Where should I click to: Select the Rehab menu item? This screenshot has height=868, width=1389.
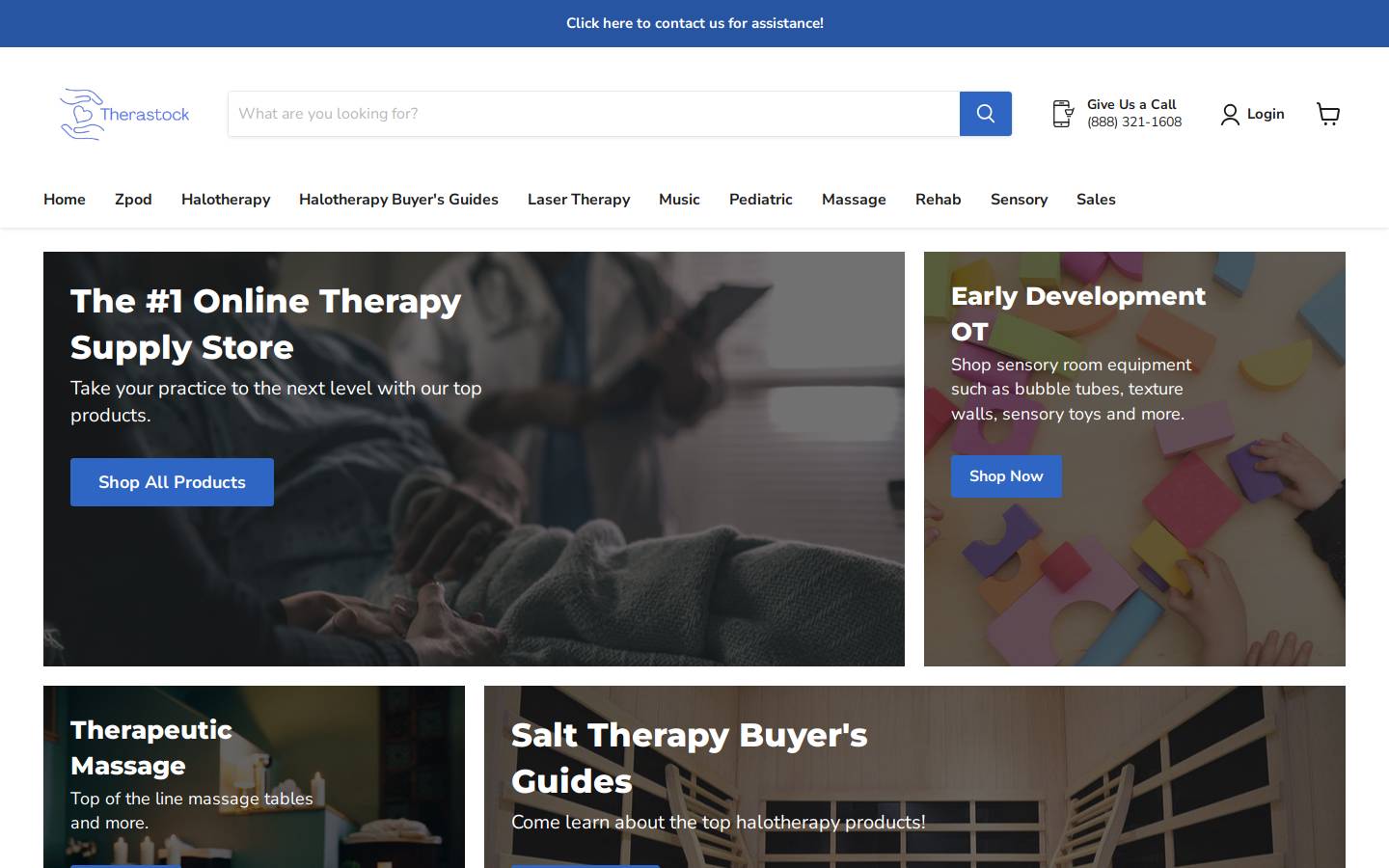pos(939,200)
